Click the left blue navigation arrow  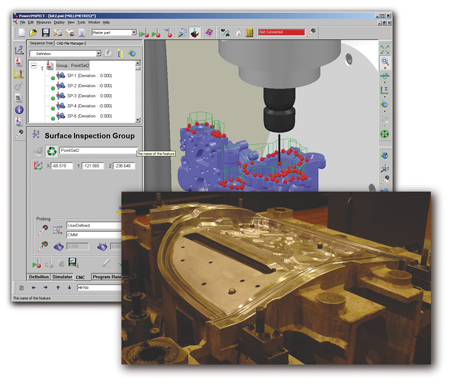click(33, 287)
